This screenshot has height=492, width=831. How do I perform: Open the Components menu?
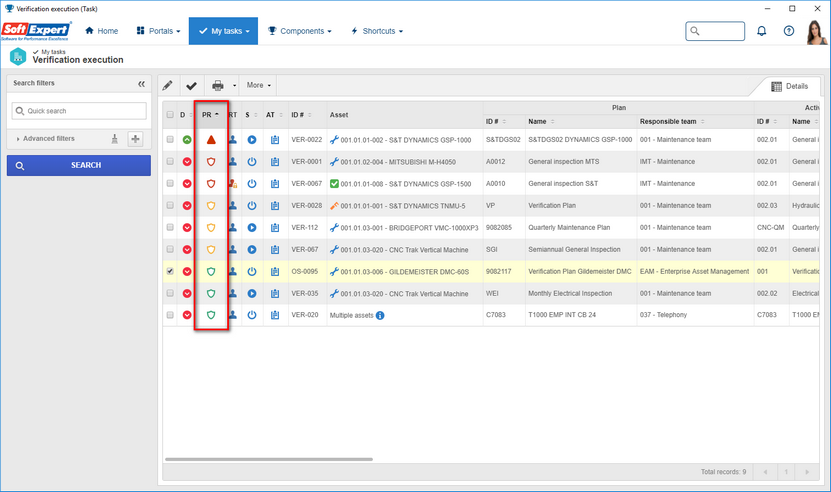pyautogui.click(x=299, y=31)
